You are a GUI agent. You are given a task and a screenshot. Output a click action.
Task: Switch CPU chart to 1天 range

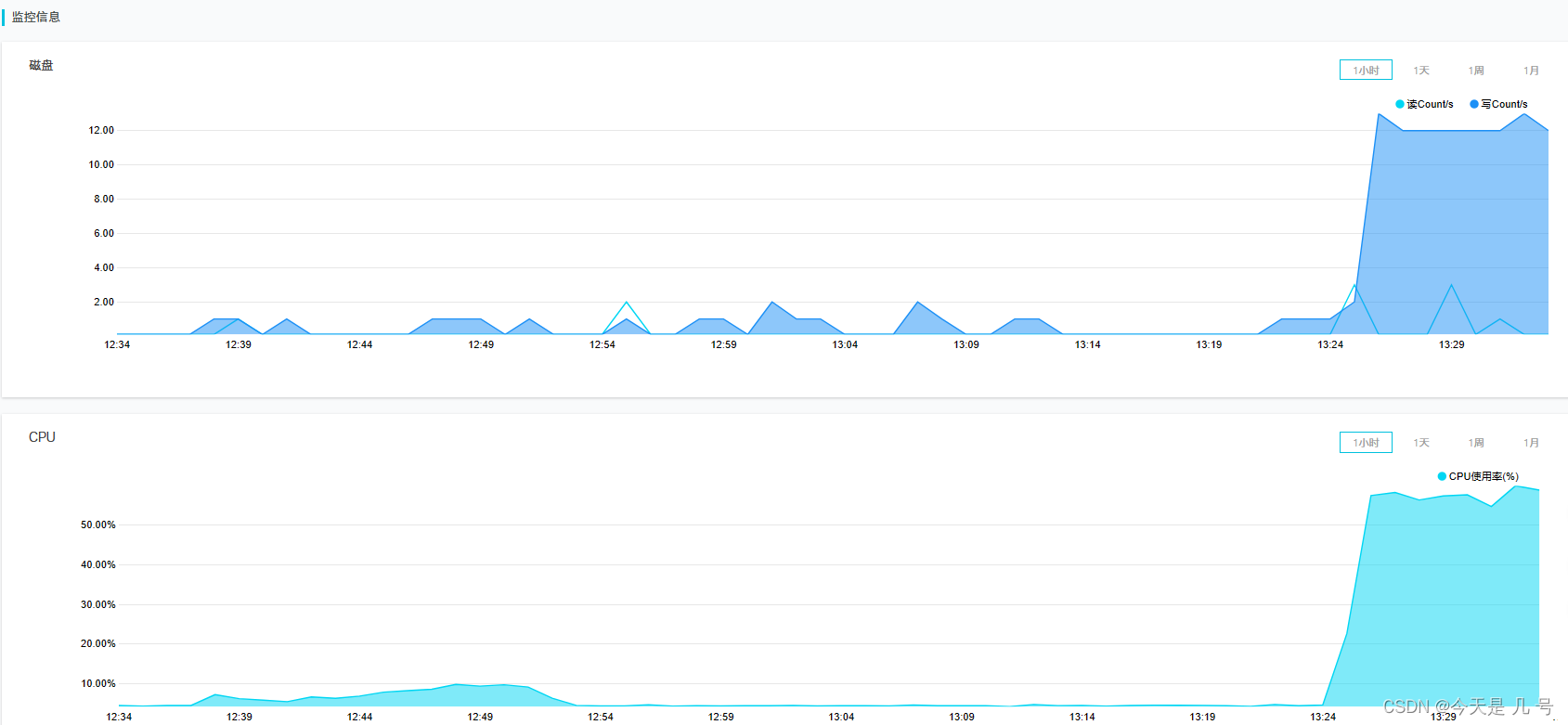(1421, 443)
